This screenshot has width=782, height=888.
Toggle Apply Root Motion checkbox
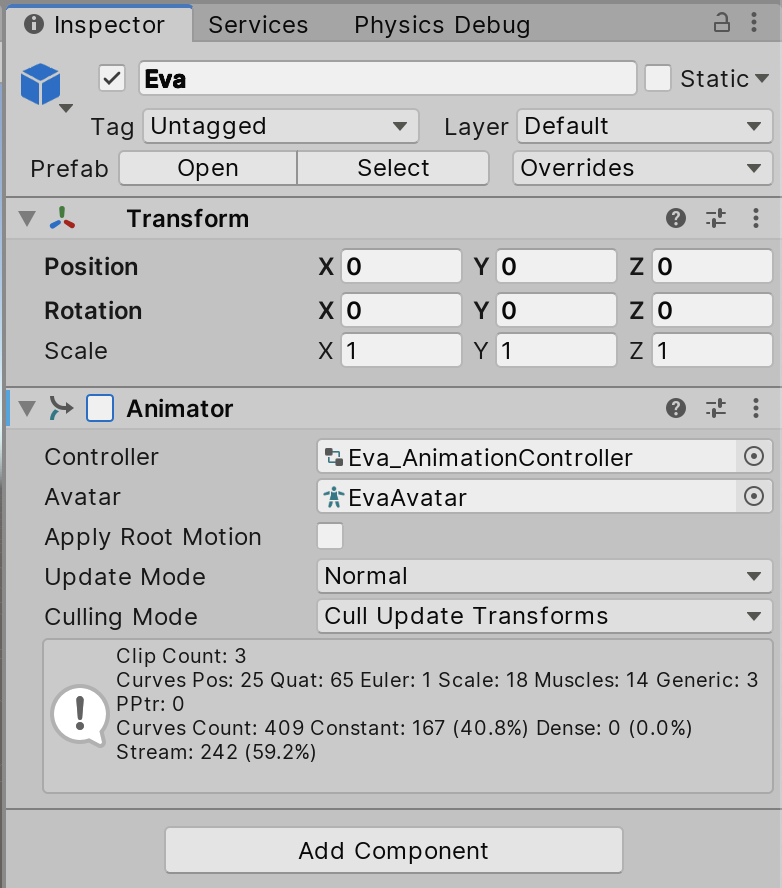click(x=330, y=537)
